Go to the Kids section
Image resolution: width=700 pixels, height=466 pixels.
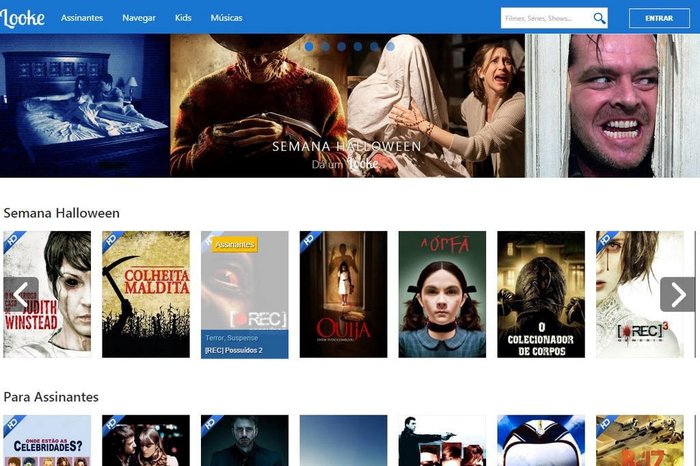(183, 18)
